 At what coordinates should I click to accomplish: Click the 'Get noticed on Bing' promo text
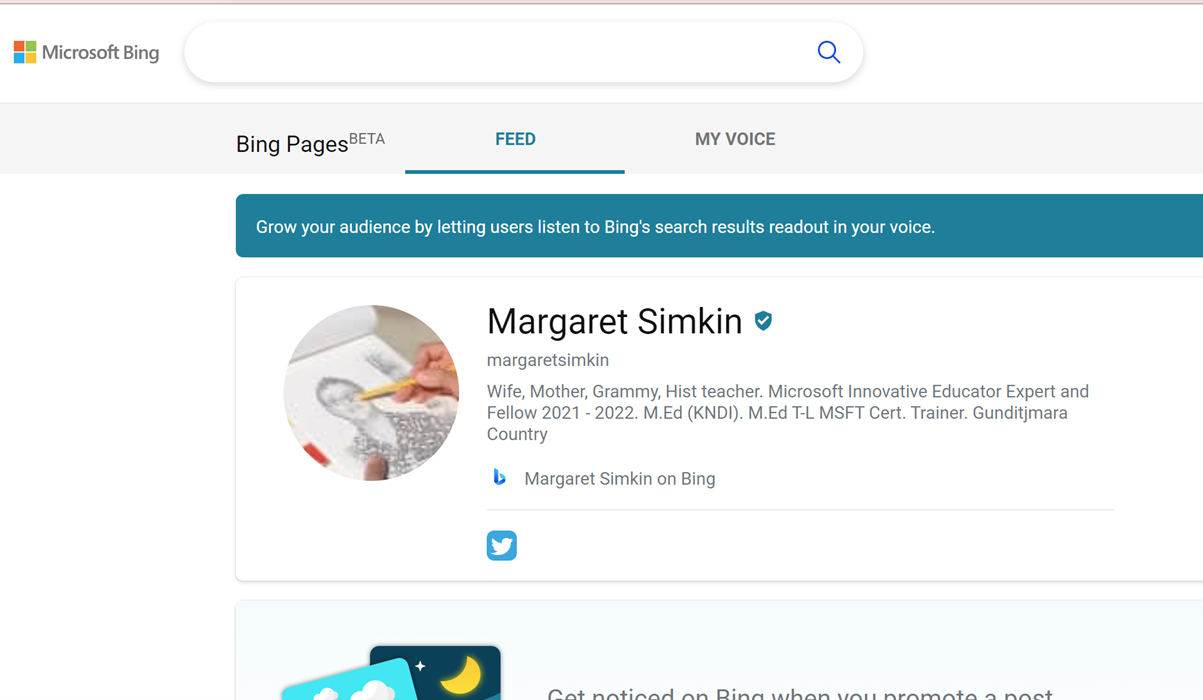pos(799,692)
